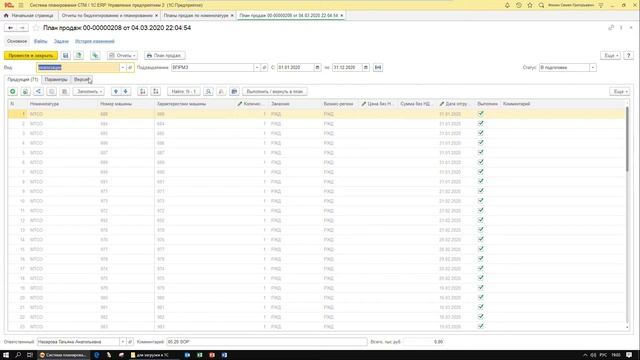
Task: Cancel search icon next to the magnifier
Action: (221, 91)
